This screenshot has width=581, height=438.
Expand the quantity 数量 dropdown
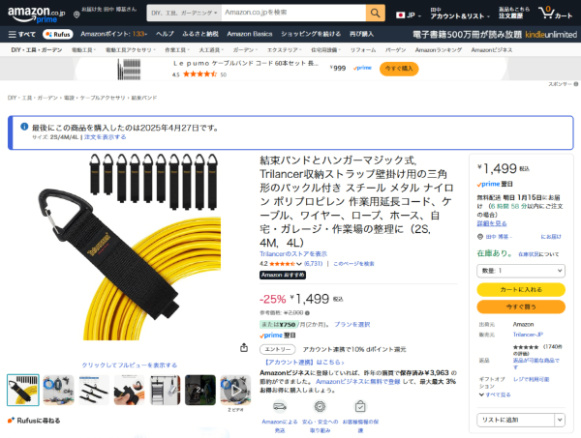click(x=521, y=271)
